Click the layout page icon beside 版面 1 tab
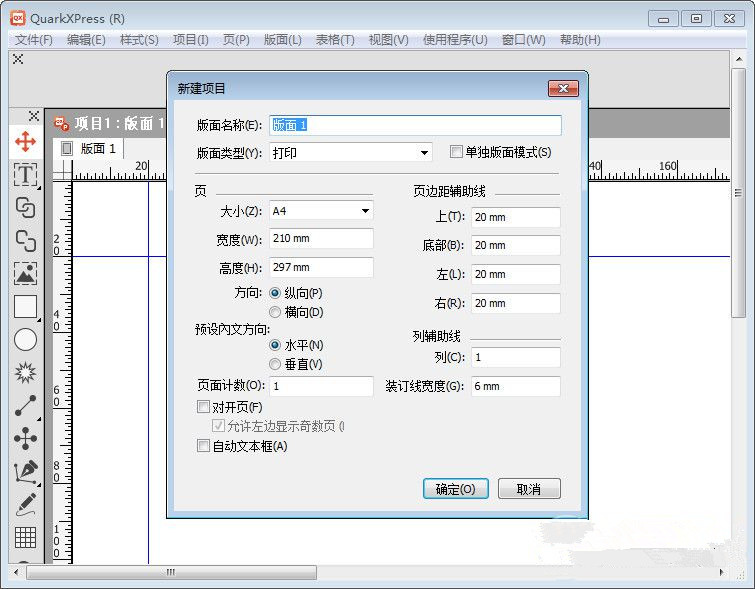The height and width of the screenshot is (589, 755). [67, 148]
